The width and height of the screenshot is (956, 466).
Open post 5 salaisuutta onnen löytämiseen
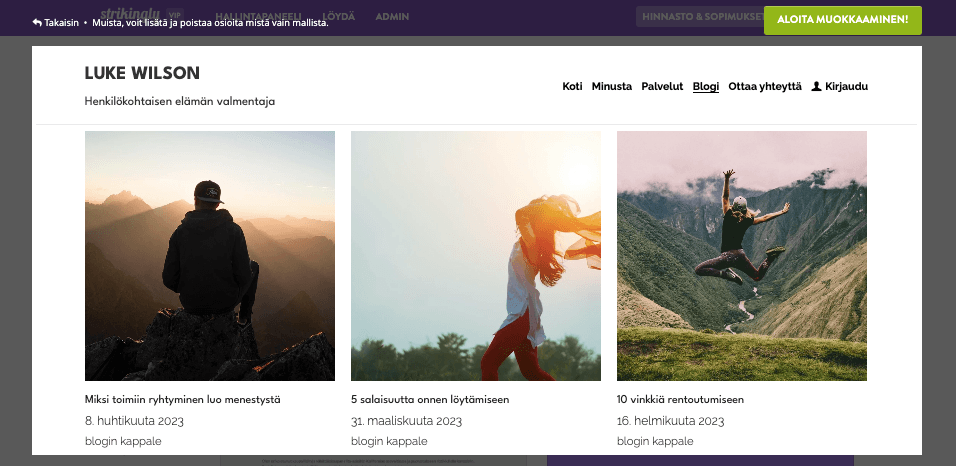pyautogui.click(x=430, y=400)
